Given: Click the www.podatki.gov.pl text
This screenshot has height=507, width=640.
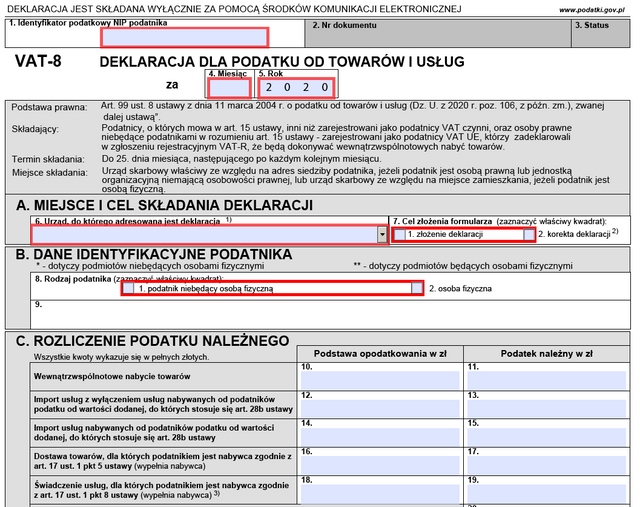Looking at the screenshot, I should point(592,10).
